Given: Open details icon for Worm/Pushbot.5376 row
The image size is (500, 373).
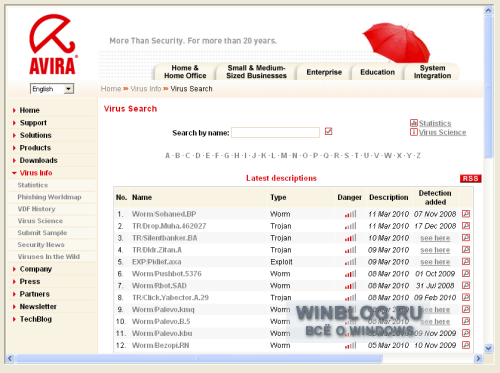Looking at the screenshot, I should pyautogui.click(x=466, y=273).
